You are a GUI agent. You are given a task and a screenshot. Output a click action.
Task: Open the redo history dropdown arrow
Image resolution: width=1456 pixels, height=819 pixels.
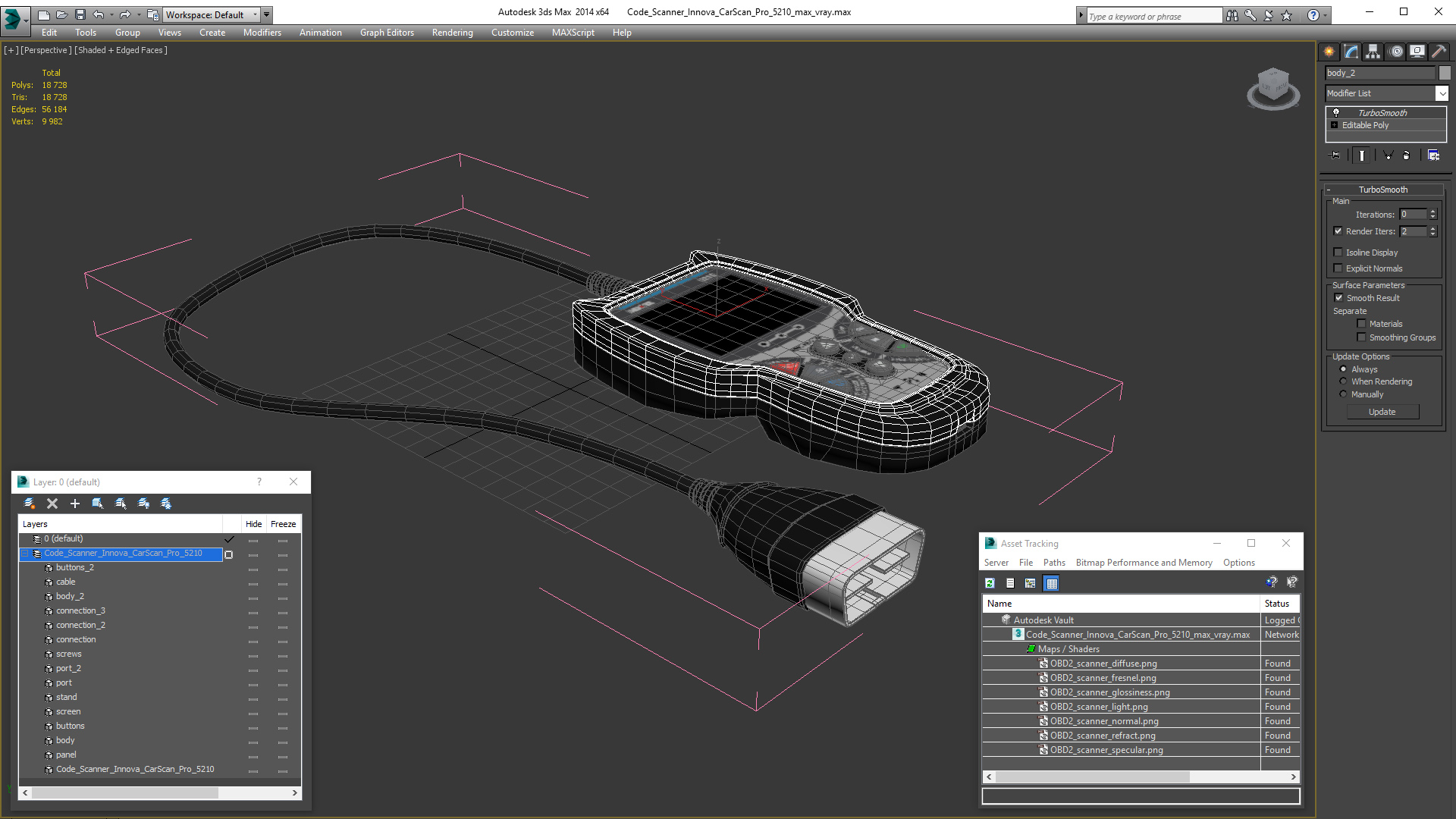139,14
